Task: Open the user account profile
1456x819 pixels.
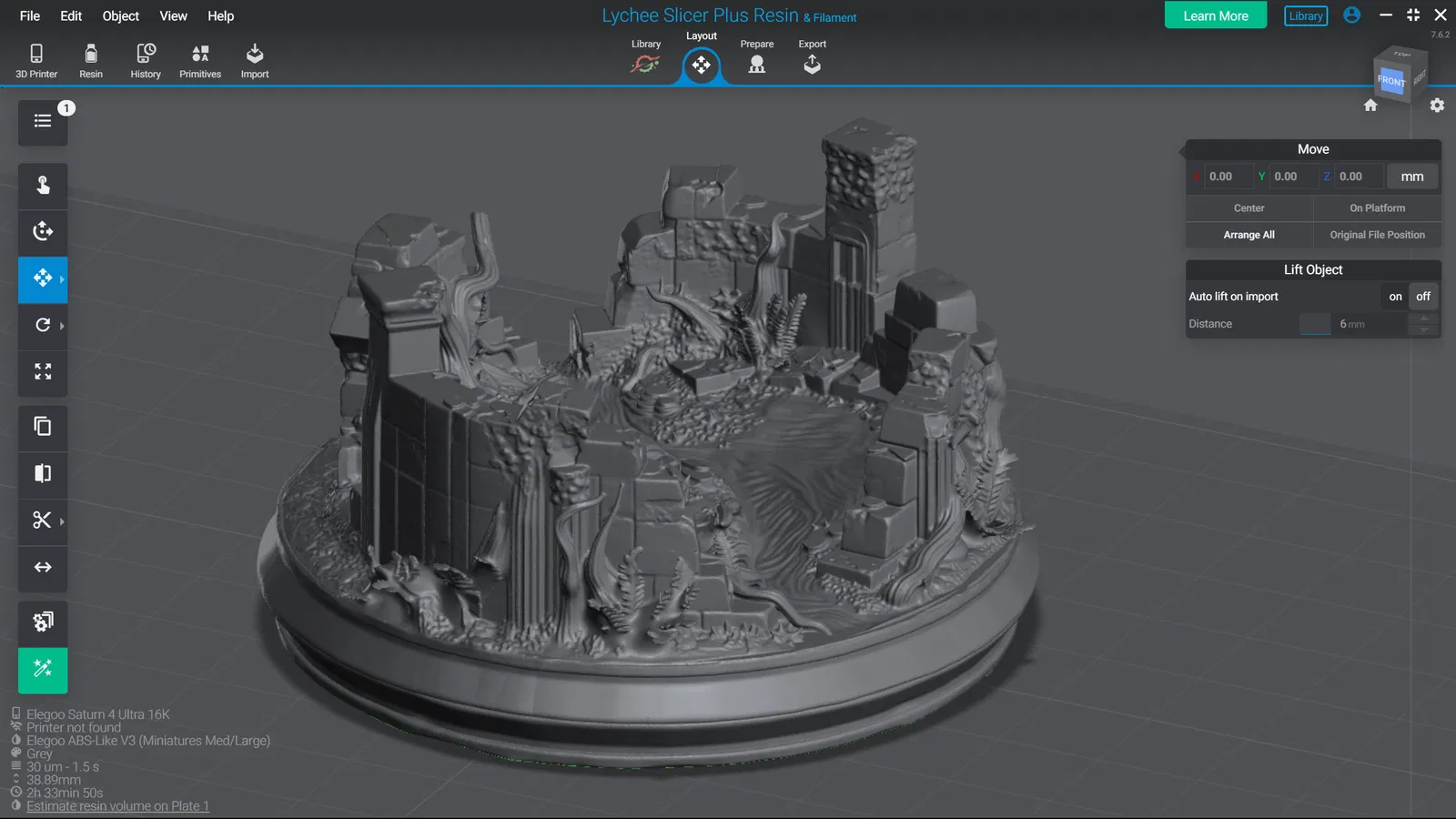Action: pyautogui.click(x=1352, y=15)
